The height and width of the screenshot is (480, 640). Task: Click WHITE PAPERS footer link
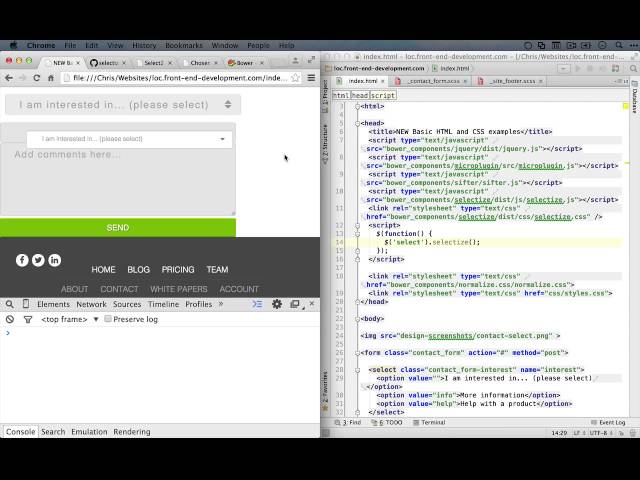pos(179,289)
